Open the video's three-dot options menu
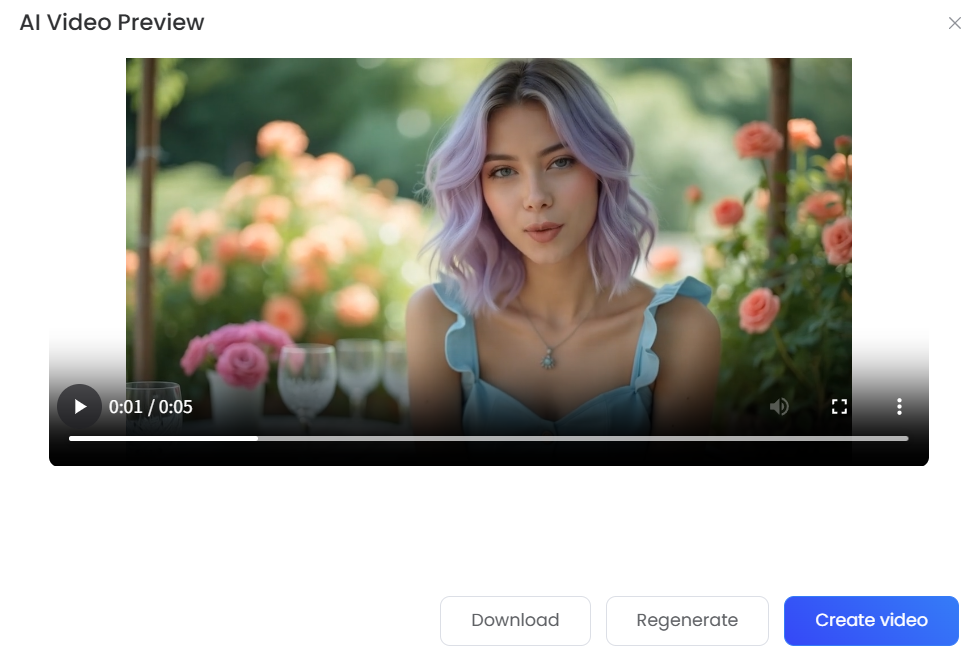Viewport: 975px width, 656px height. 899,407
